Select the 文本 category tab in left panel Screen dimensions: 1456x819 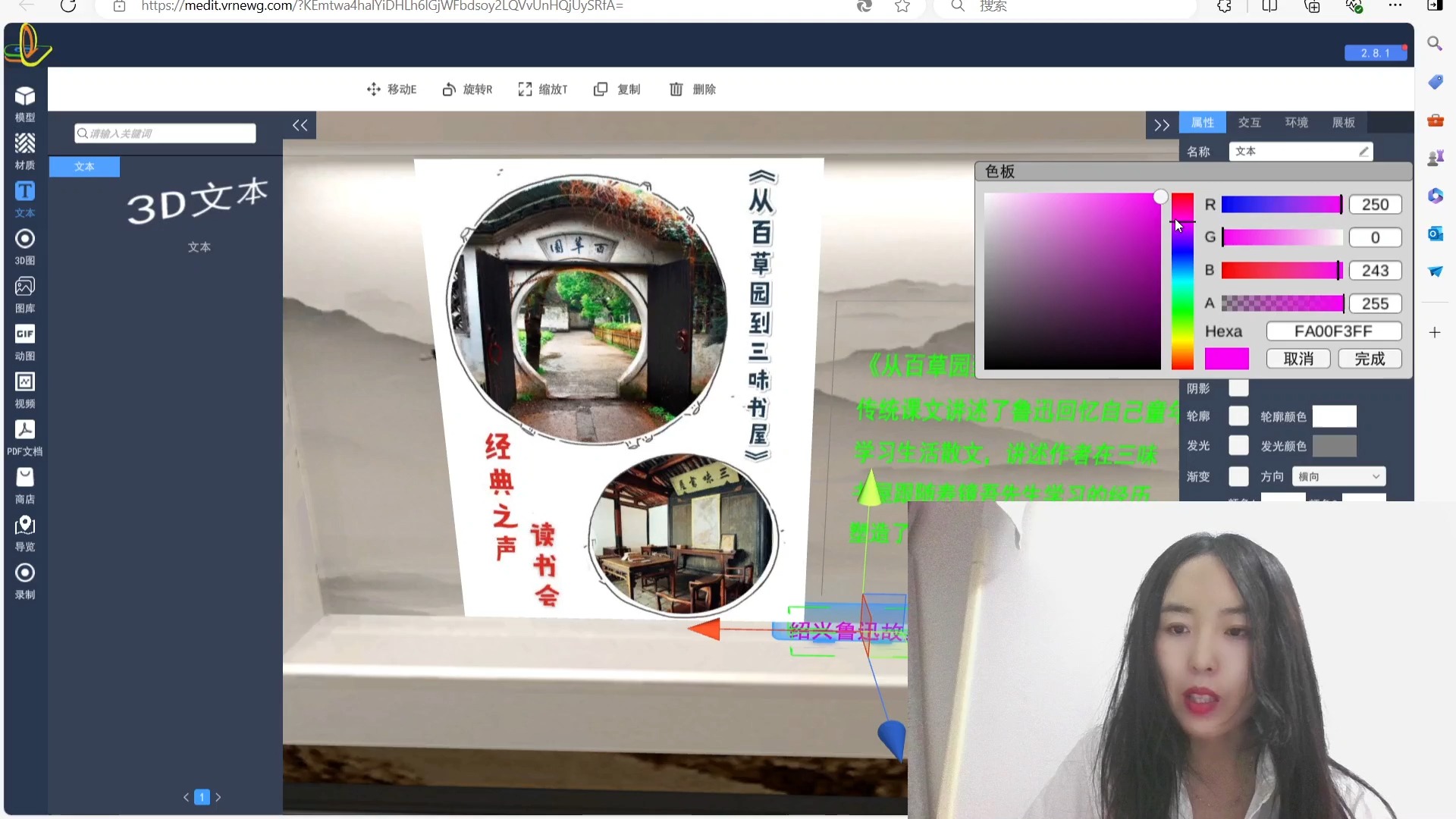[84, 167]
